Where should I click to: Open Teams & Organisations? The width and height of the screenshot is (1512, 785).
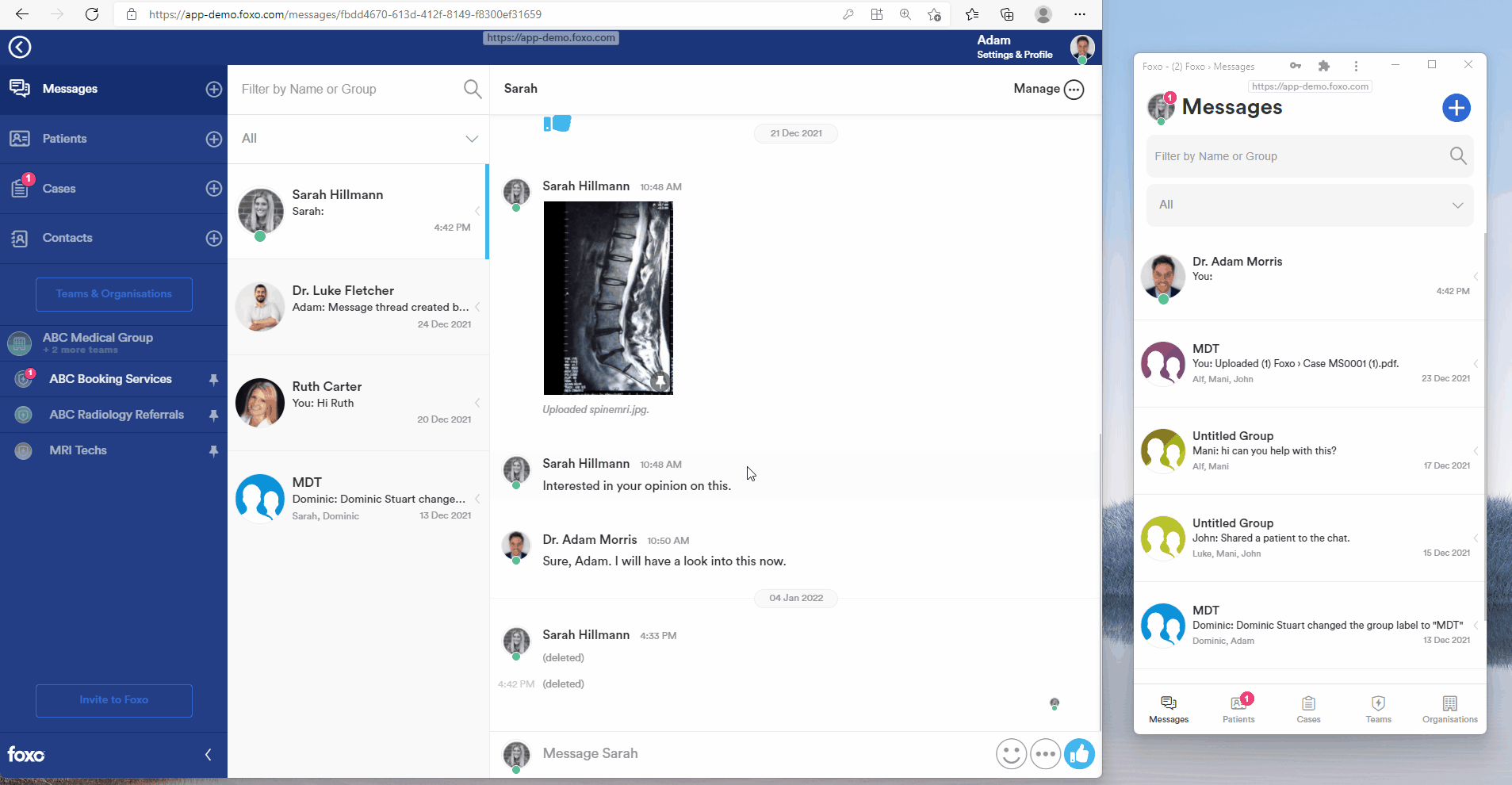point(113,294)
